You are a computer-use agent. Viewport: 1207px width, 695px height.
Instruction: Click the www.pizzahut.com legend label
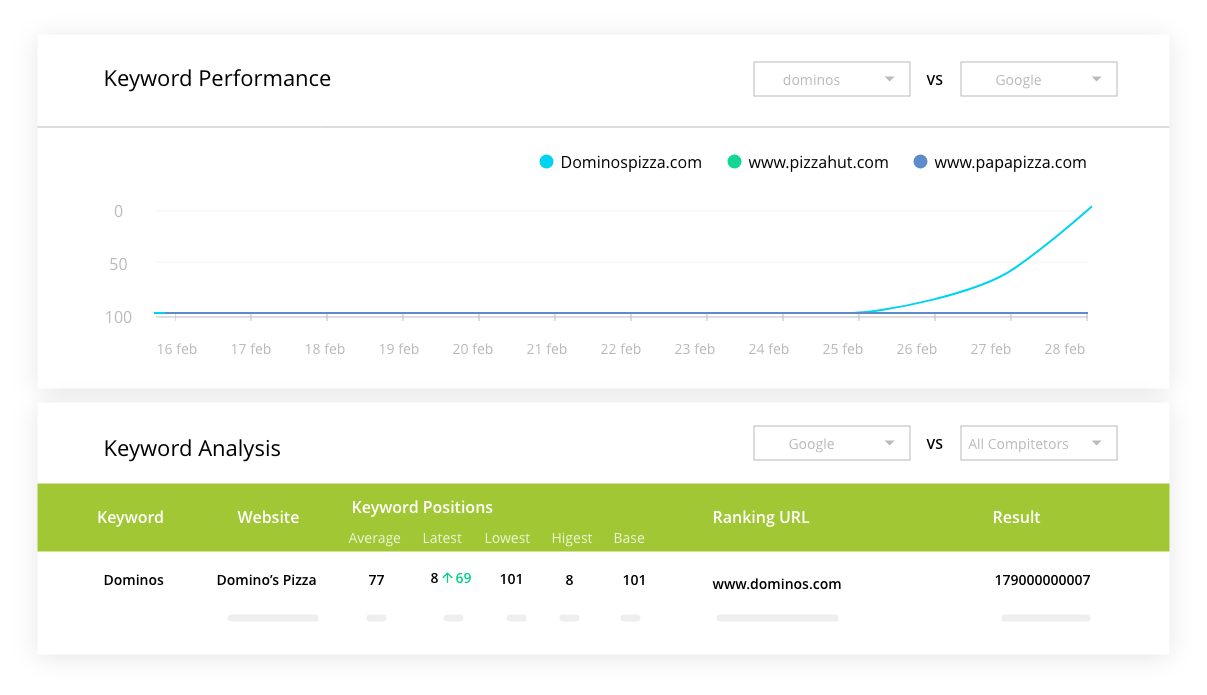pos(818,162)
